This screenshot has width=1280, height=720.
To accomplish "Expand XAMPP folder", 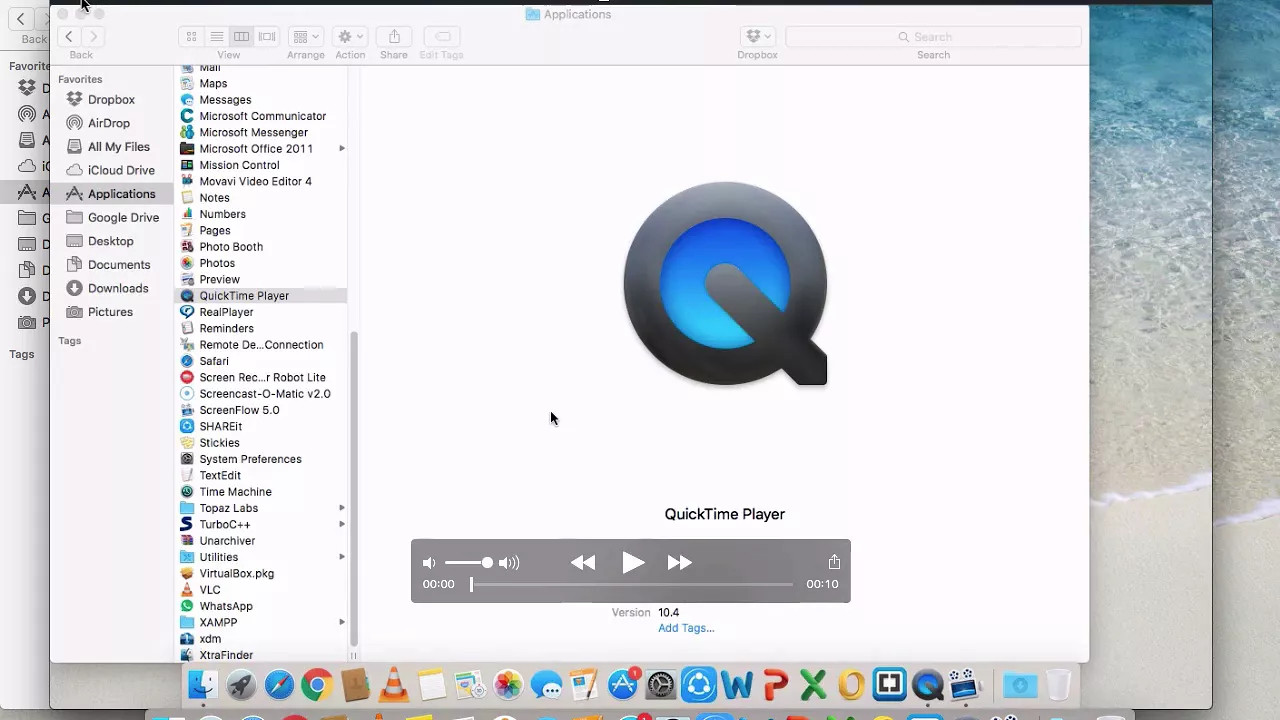I will [x=342, y=622].
